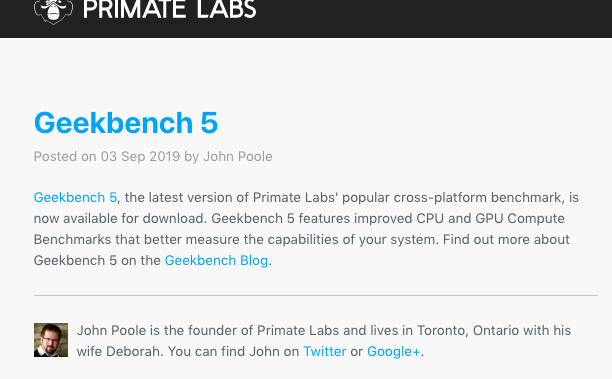
Task: Open the PRIMATE LABS wordmark in header
Action: click(x=169, y=9)
